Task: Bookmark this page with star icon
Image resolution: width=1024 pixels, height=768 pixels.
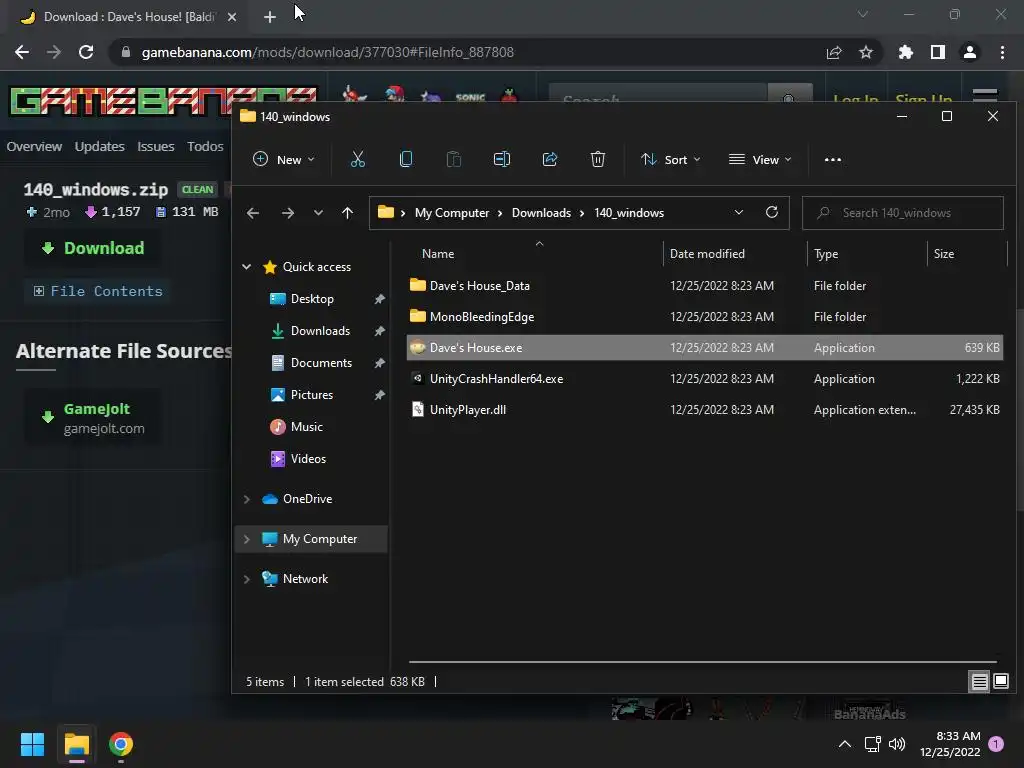Action: [866, 52]
